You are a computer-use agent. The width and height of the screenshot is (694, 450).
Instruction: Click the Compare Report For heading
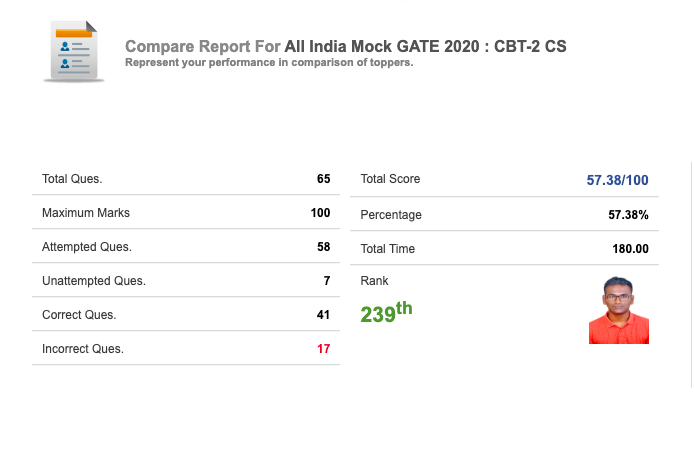point(203,46)
